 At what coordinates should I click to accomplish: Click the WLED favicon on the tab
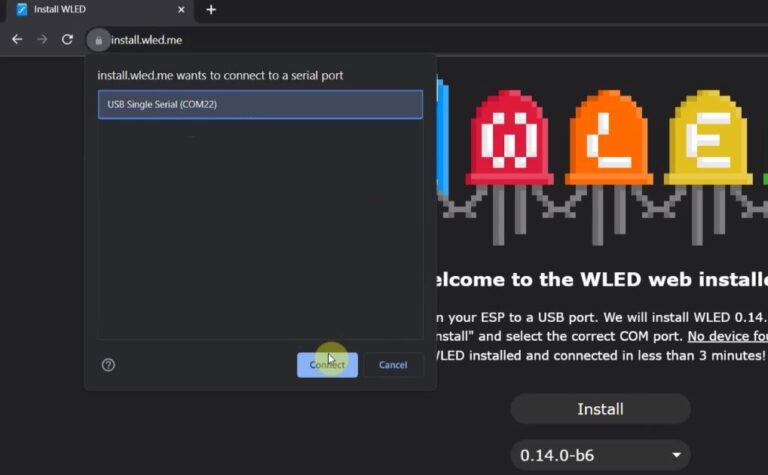tap(22, 10)
